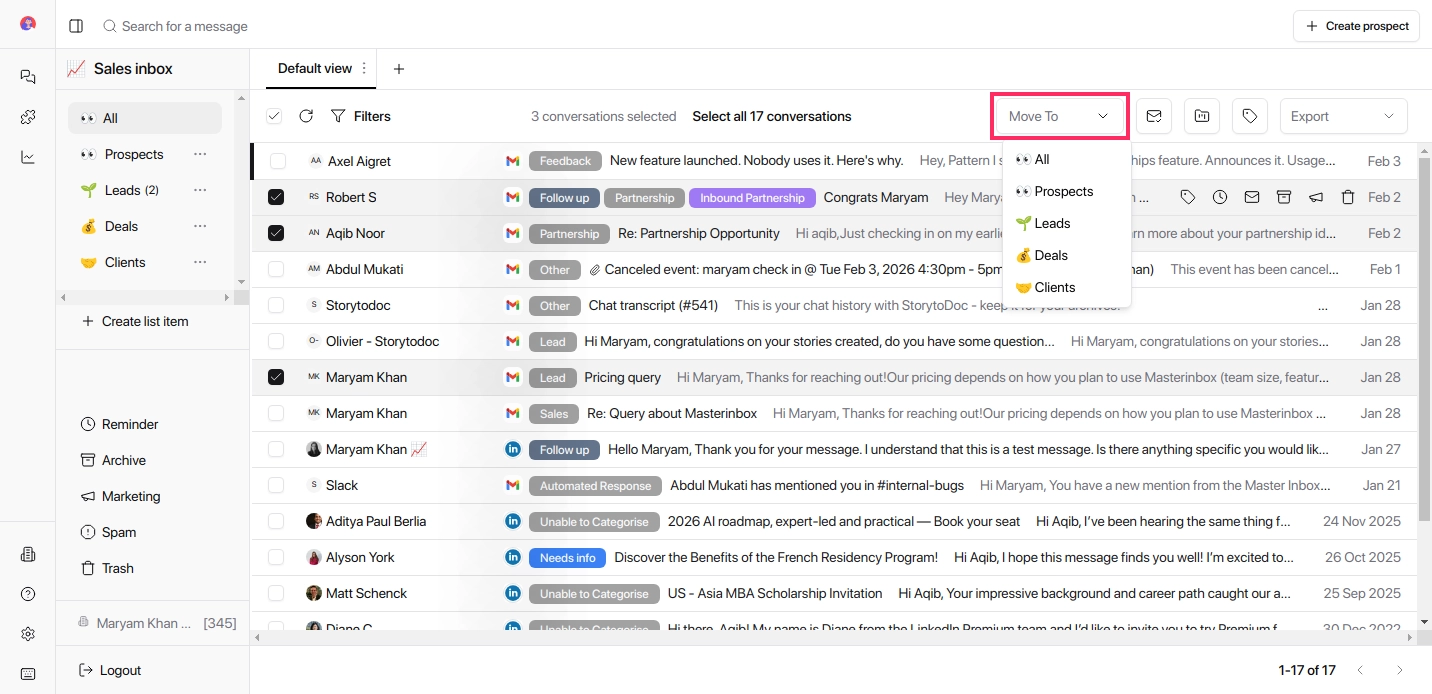Open the Export dropdown

pyautogui.click(x=1342, y=116)
